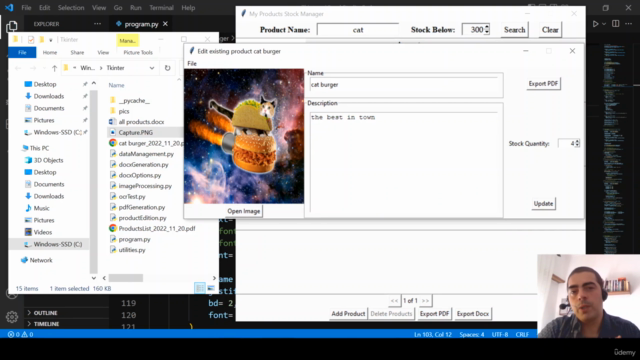Select all products.docx file
Viewport: 640px width, 360px height.
point(141,122)
